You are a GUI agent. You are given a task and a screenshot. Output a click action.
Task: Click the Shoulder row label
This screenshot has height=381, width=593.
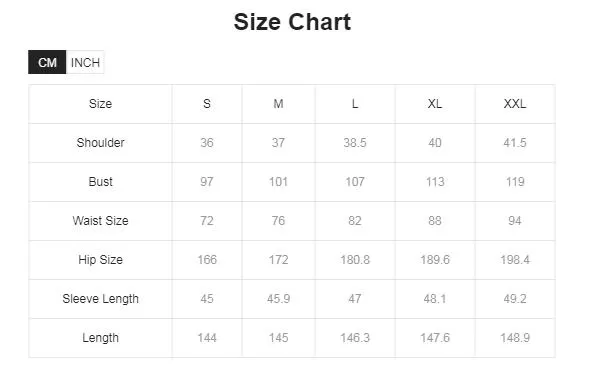100,143
